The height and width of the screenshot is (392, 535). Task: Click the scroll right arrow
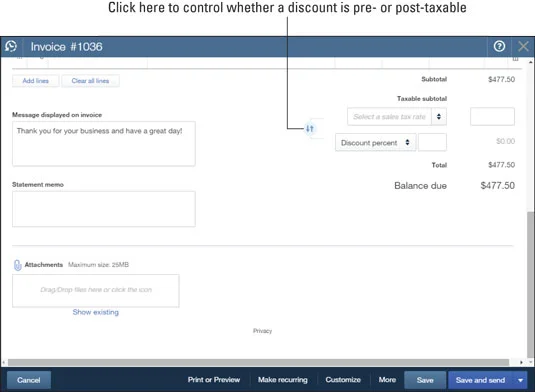pyautogui.click(x=521, y=362)
